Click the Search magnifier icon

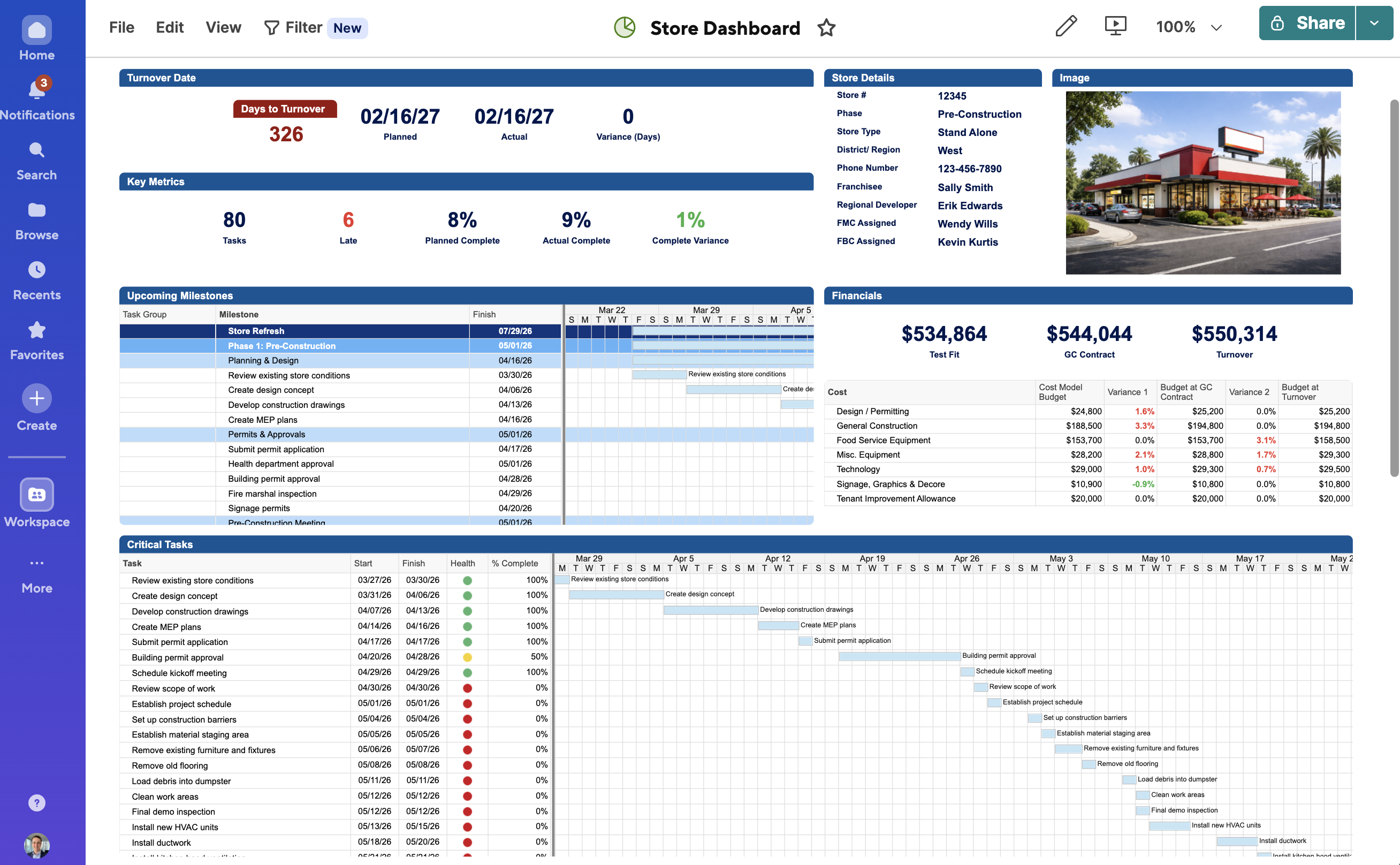pyautogui.click(x=36, y=150)
